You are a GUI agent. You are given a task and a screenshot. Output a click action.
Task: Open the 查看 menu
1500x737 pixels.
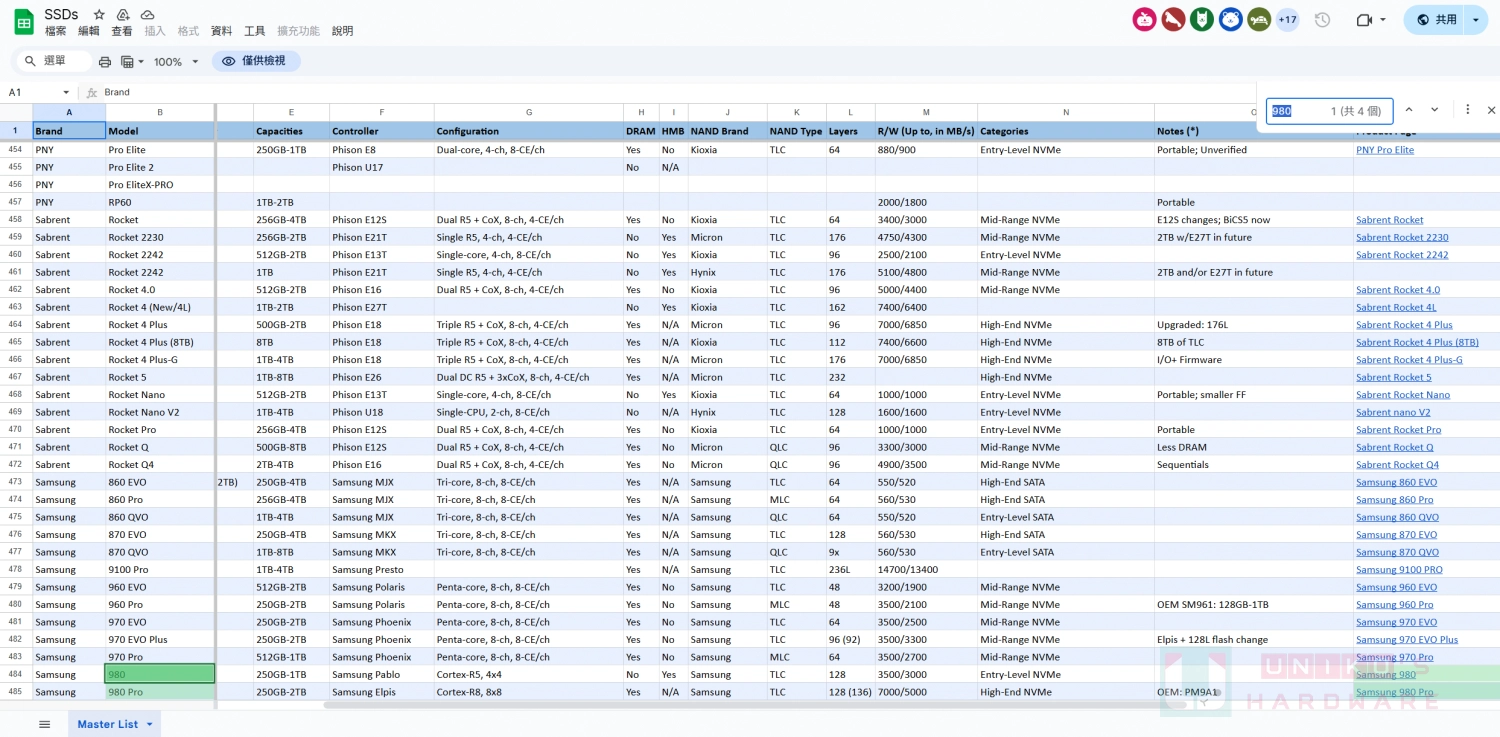tap(122, 31)
